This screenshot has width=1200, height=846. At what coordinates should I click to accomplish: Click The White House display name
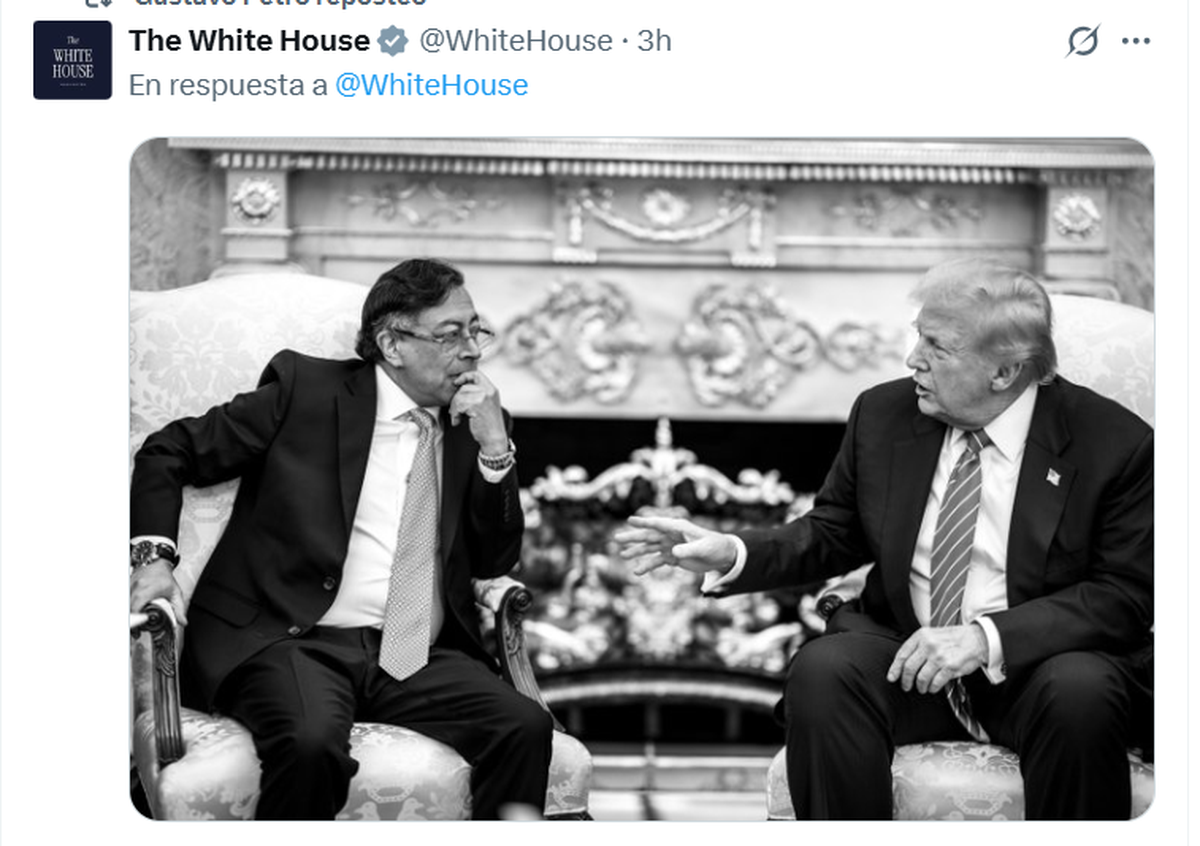pos(249,41)
